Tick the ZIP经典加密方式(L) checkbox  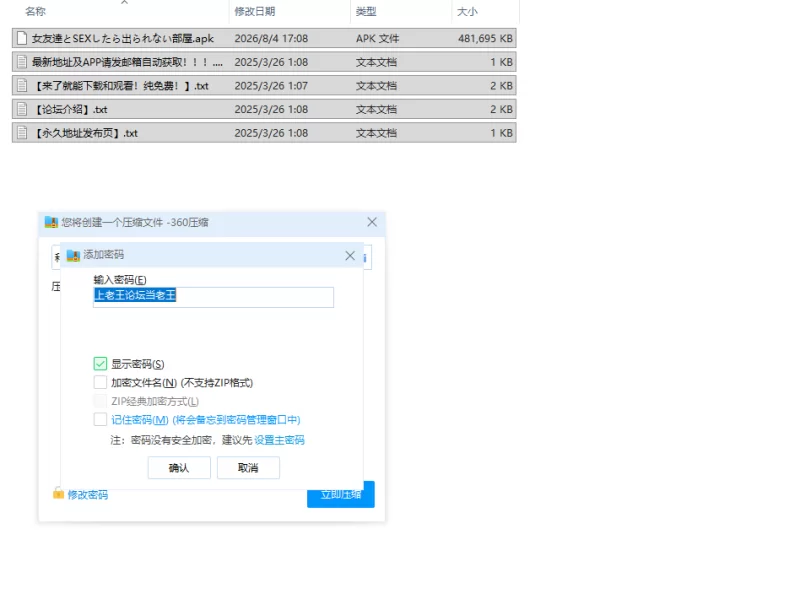click(100, 401)
